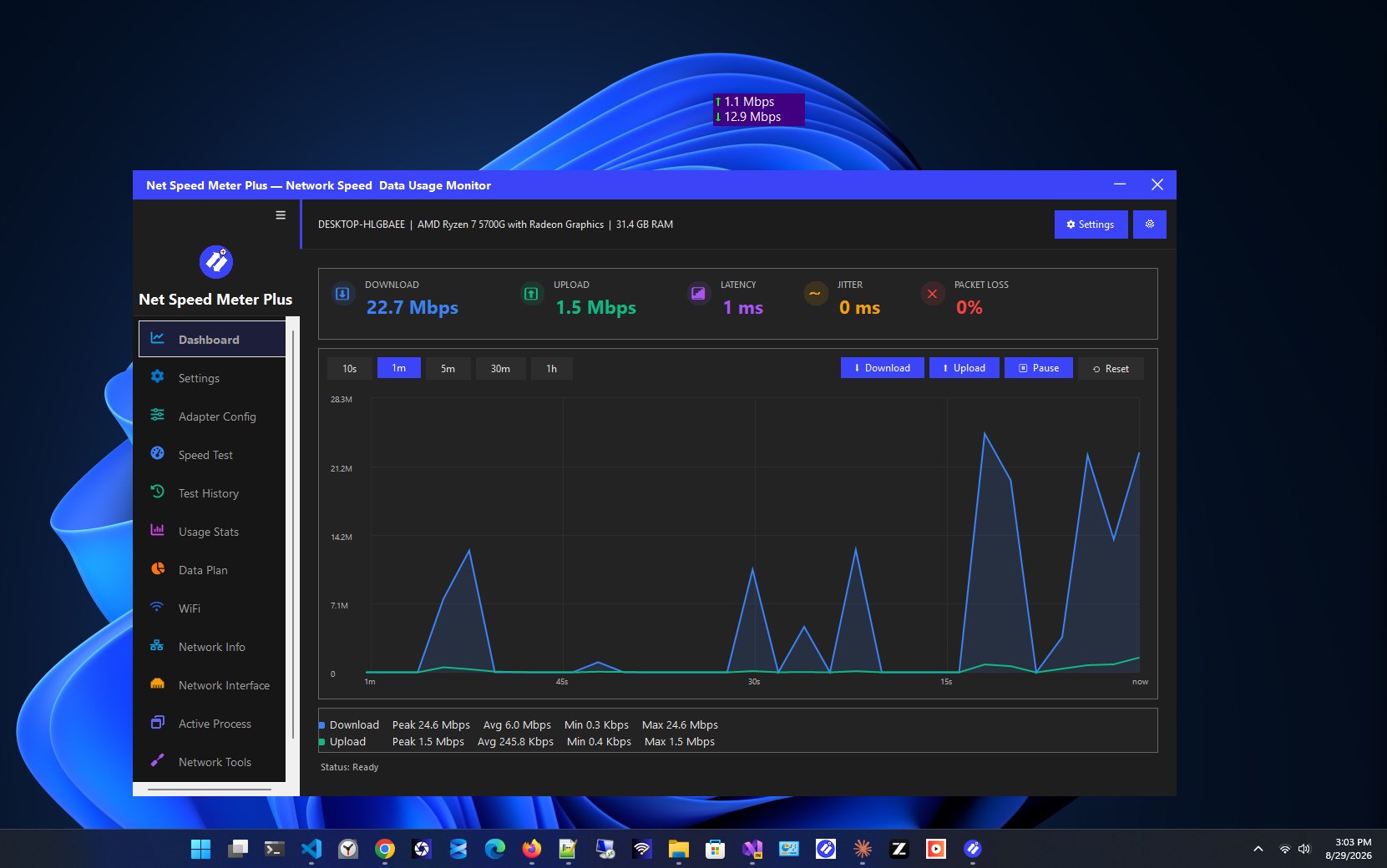The image size is (1387, 868).
Task: Click the 22.7 Mbps download value
Action: (413, 307)
